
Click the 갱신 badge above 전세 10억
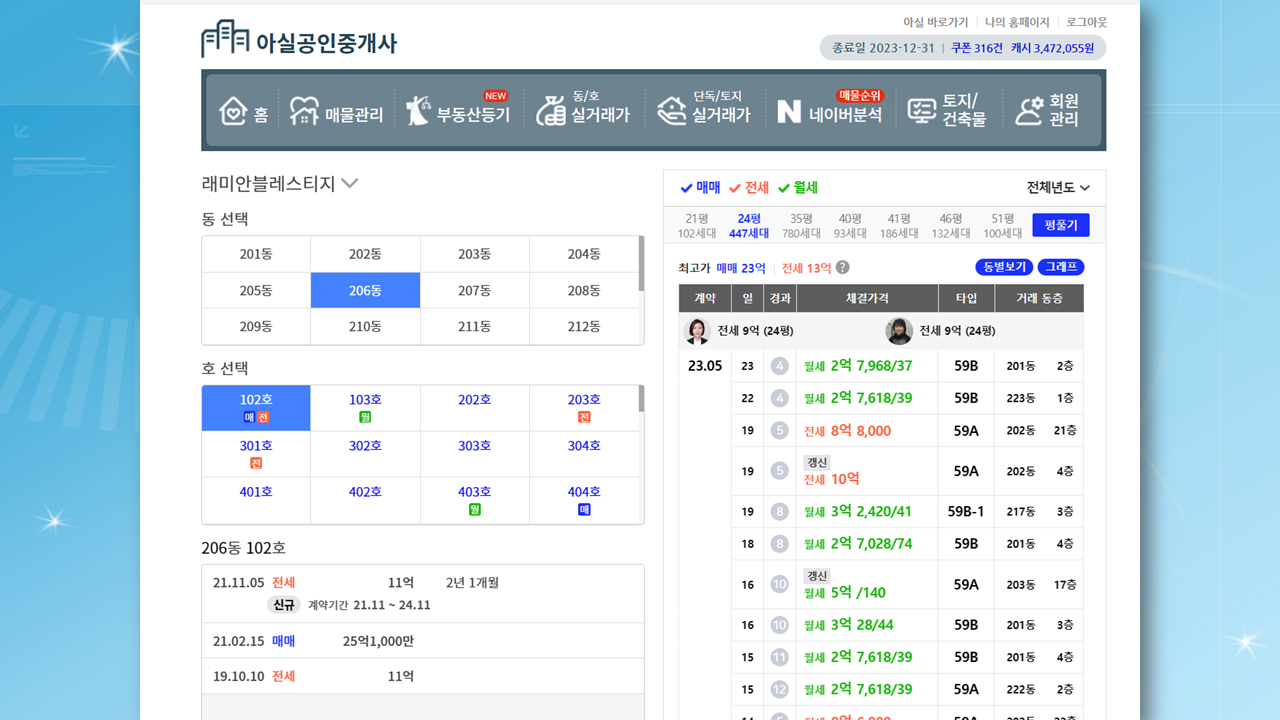[817, 463]
